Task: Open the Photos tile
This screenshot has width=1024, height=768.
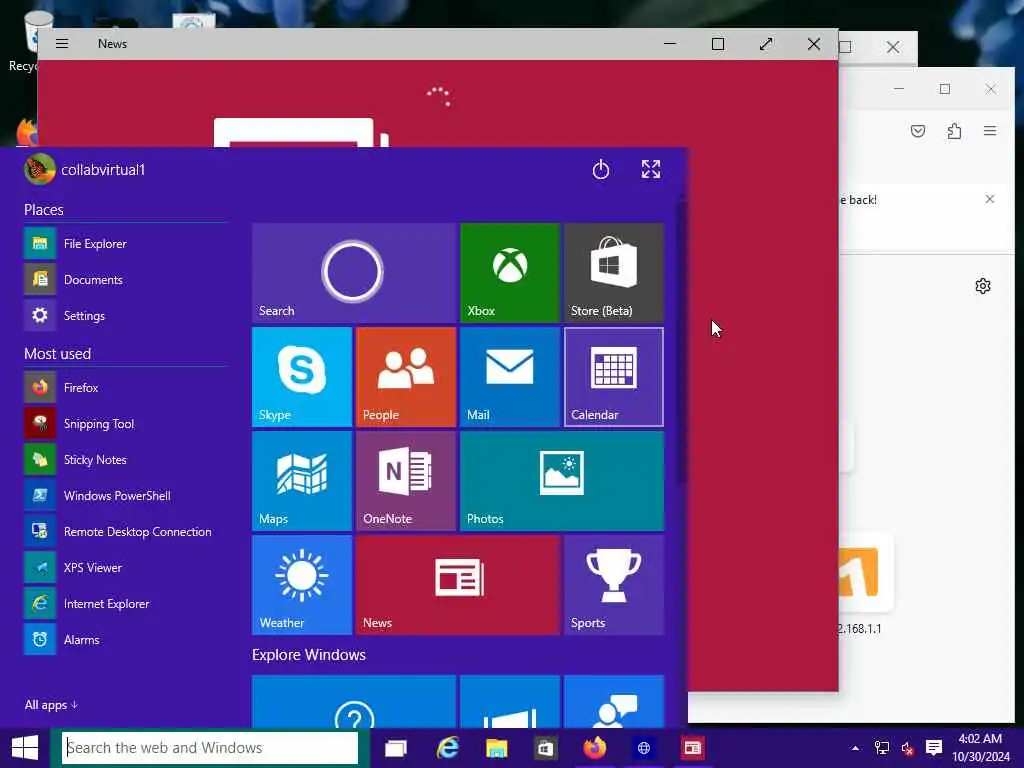Action: pos(562,481)
